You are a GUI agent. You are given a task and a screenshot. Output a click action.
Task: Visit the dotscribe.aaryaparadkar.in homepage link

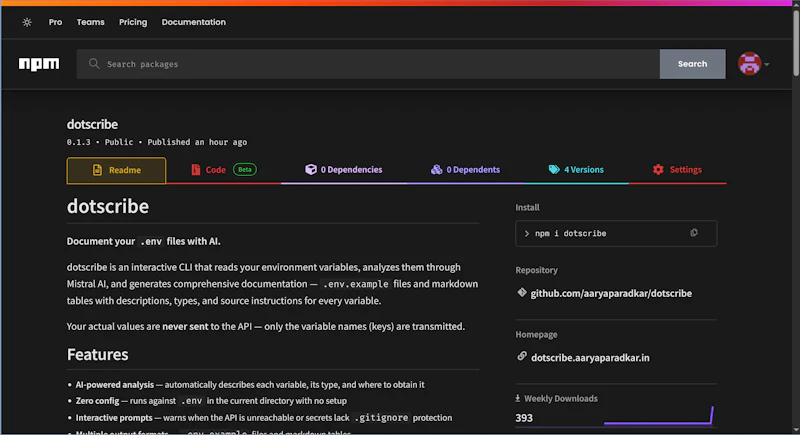(x=590, y=358)
